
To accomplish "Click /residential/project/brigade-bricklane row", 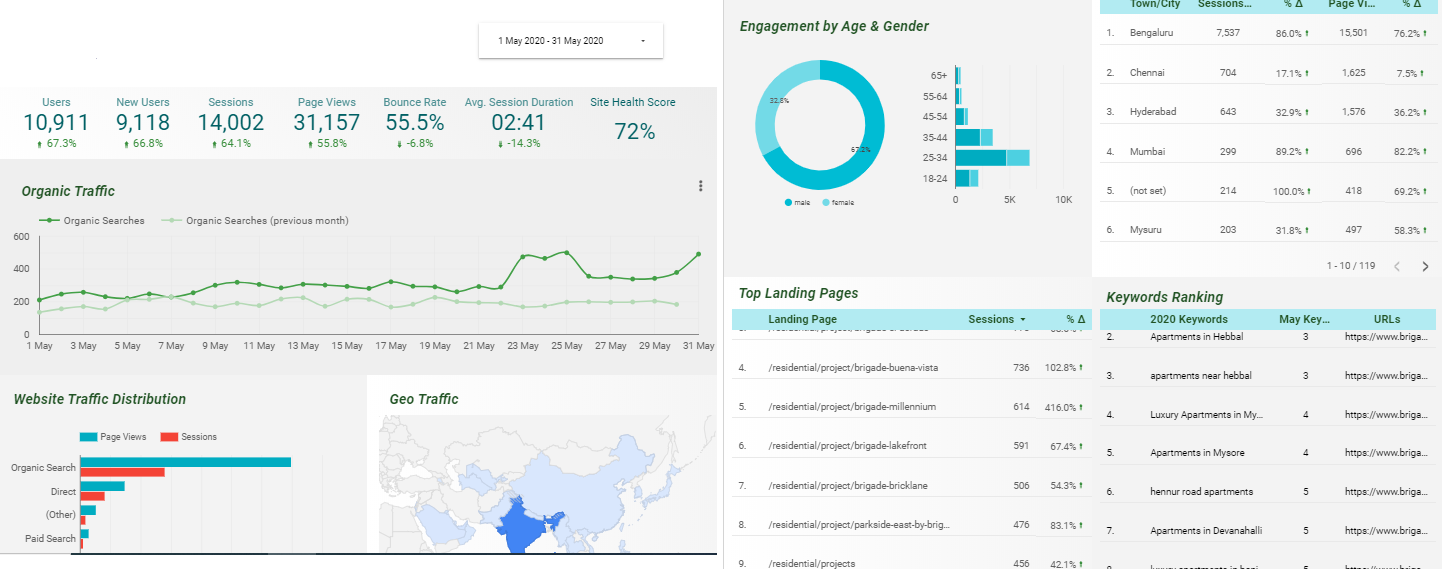I will coord(911,485).
